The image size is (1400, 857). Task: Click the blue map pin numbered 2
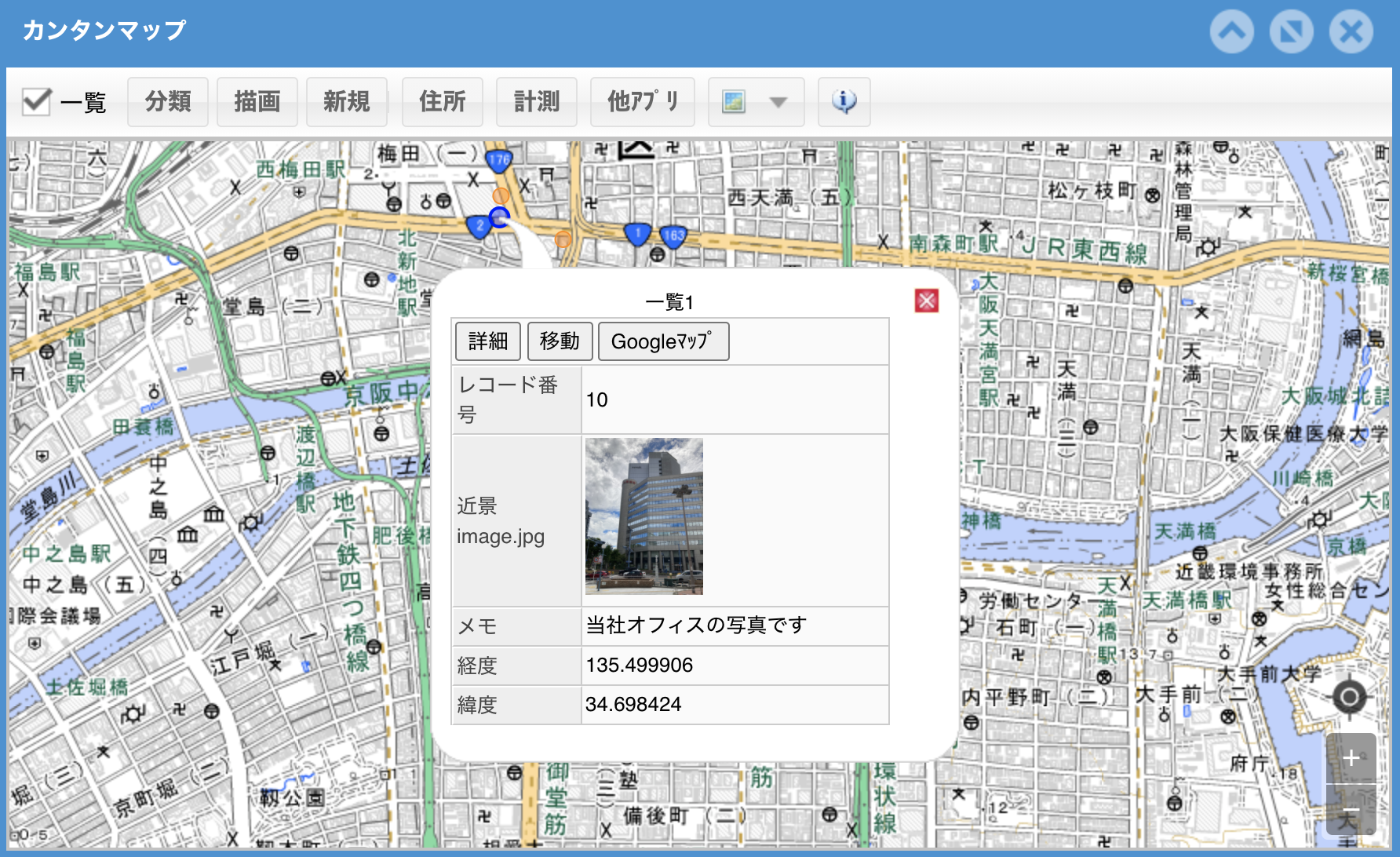[479, 227]
